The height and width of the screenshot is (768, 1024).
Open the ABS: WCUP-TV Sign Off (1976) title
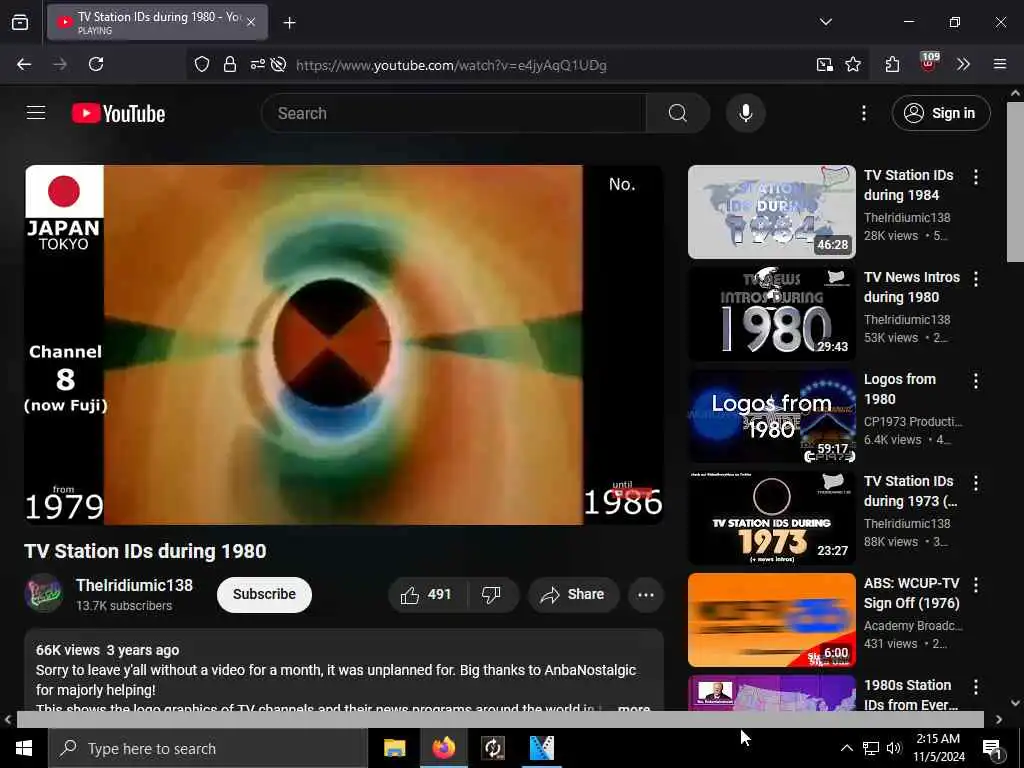(912, 593)
